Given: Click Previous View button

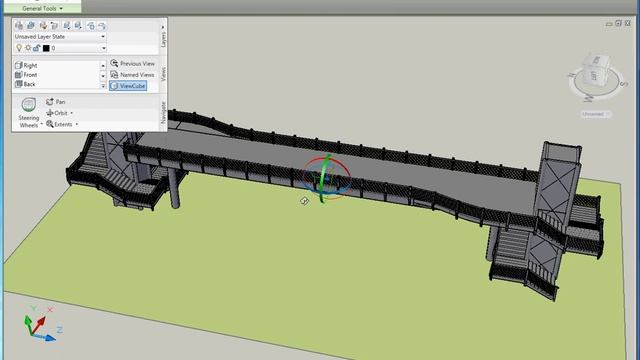Looking at the screenshot, I should click(x=133, y=64).
